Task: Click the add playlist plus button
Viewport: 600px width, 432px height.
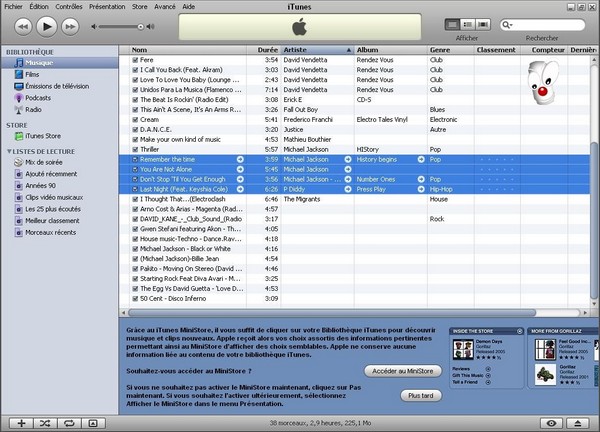Action: [21, 423]
